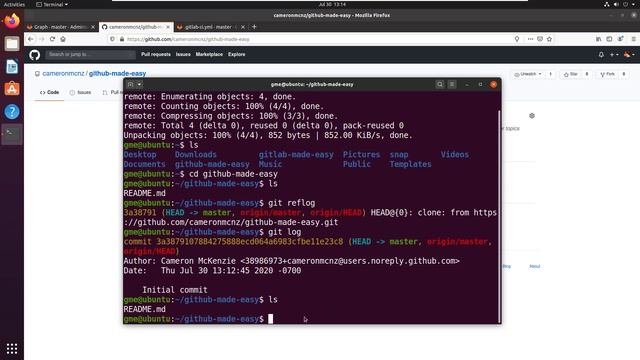Click new terminal tab icon in the titlebar
This screenshot has height=360, width=640.
pos(130,84)
